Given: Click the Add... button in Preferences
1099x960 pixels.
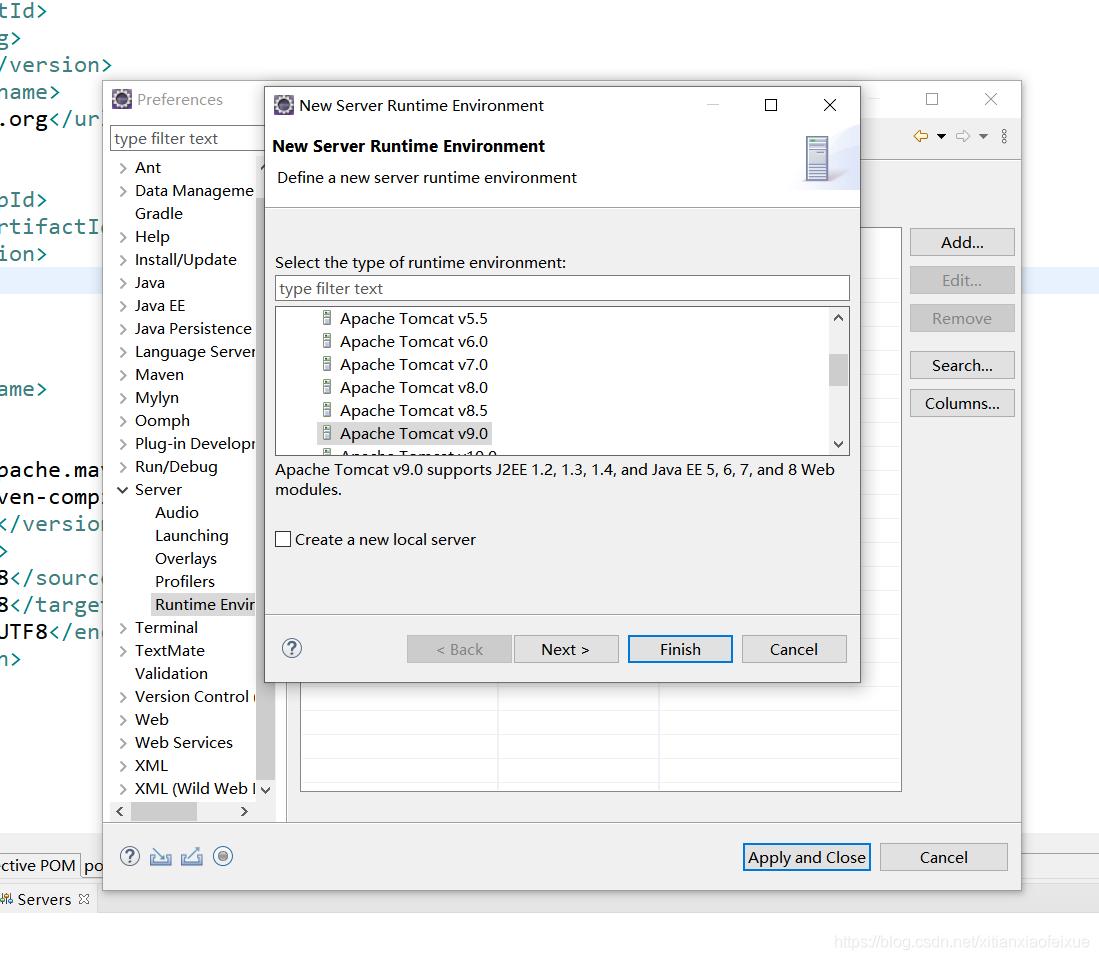Looking at the screenshot, I should pos(962,242).
